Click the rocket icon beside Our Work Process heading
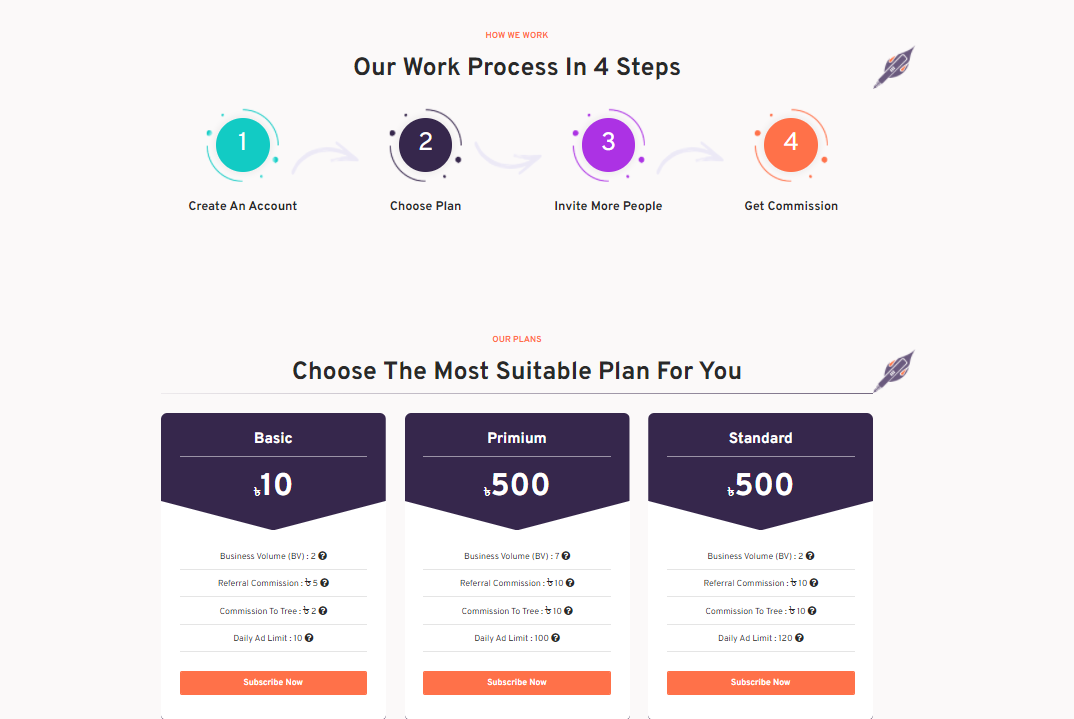The image size is (1074, 719). point(893,66)
